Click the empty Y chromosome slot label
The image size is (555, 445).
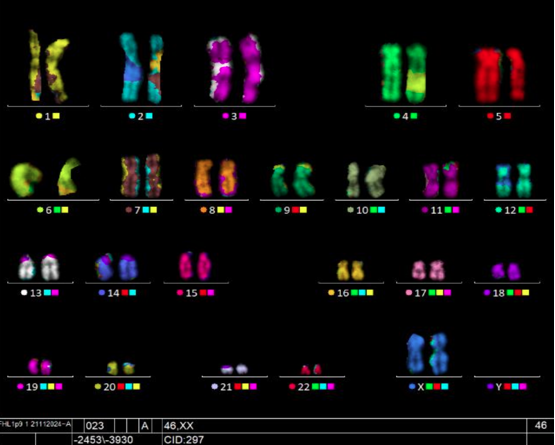coord(499,387)
